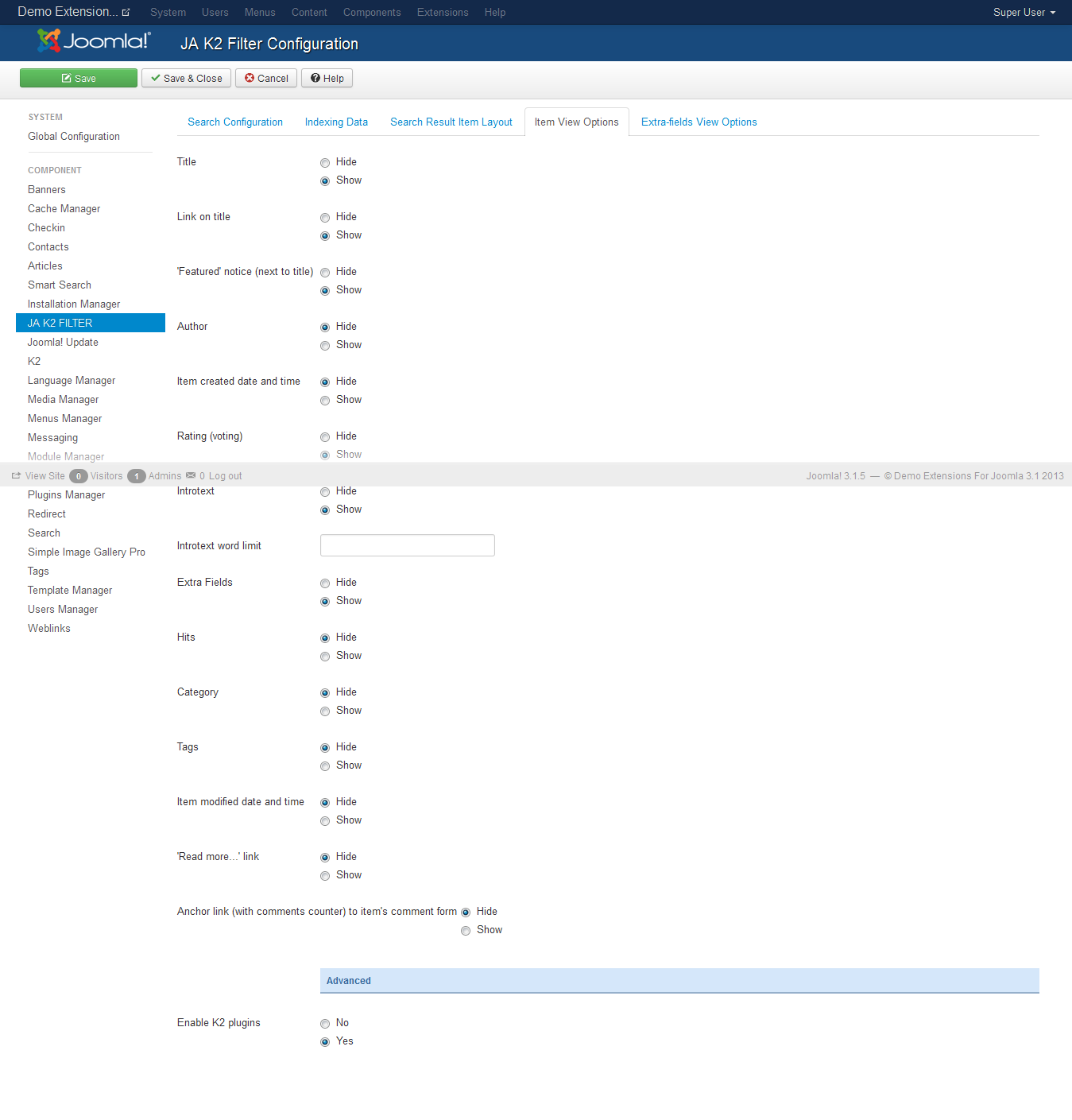1072x1120 pixels.
Task: Open the Users menu
Action: pyautogui.click(x=215, y=12)
